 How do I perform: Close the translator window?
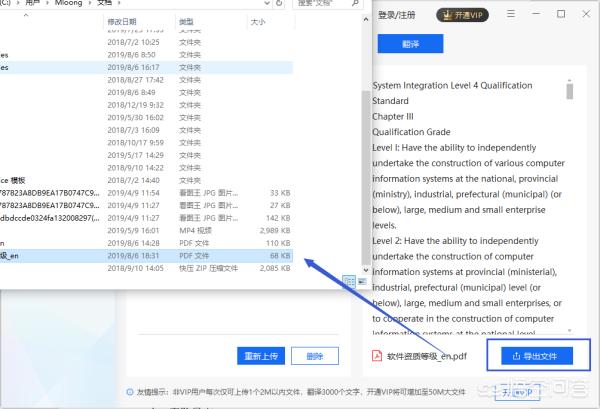[586, 14]
